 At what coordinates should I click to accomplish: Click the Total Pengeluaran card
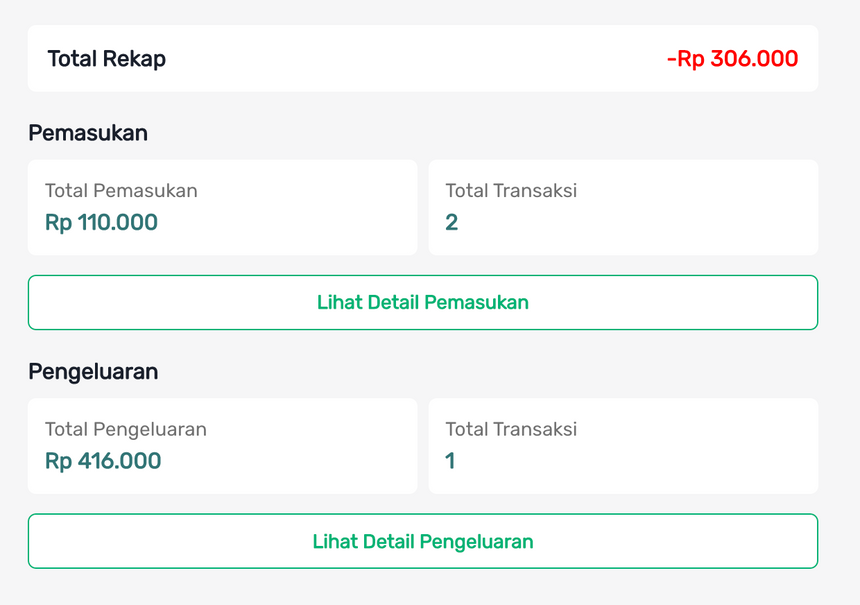tap(222, 446)
